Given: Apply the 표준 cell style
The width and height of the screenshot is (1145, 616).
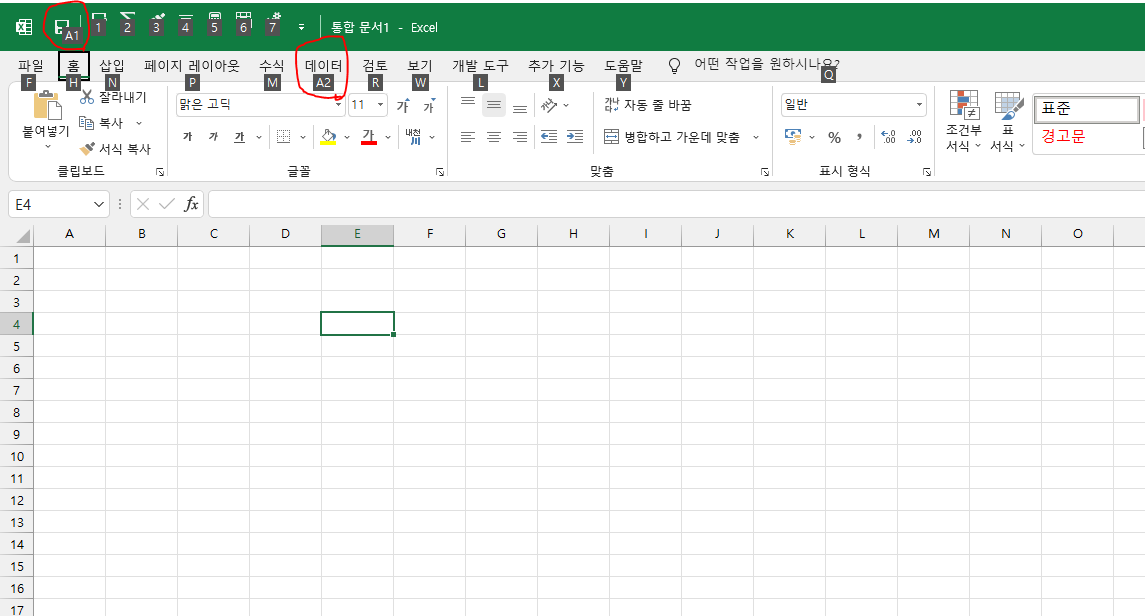Looking at the screenshot, I should pyautogui.click(x=1087, y=109).
